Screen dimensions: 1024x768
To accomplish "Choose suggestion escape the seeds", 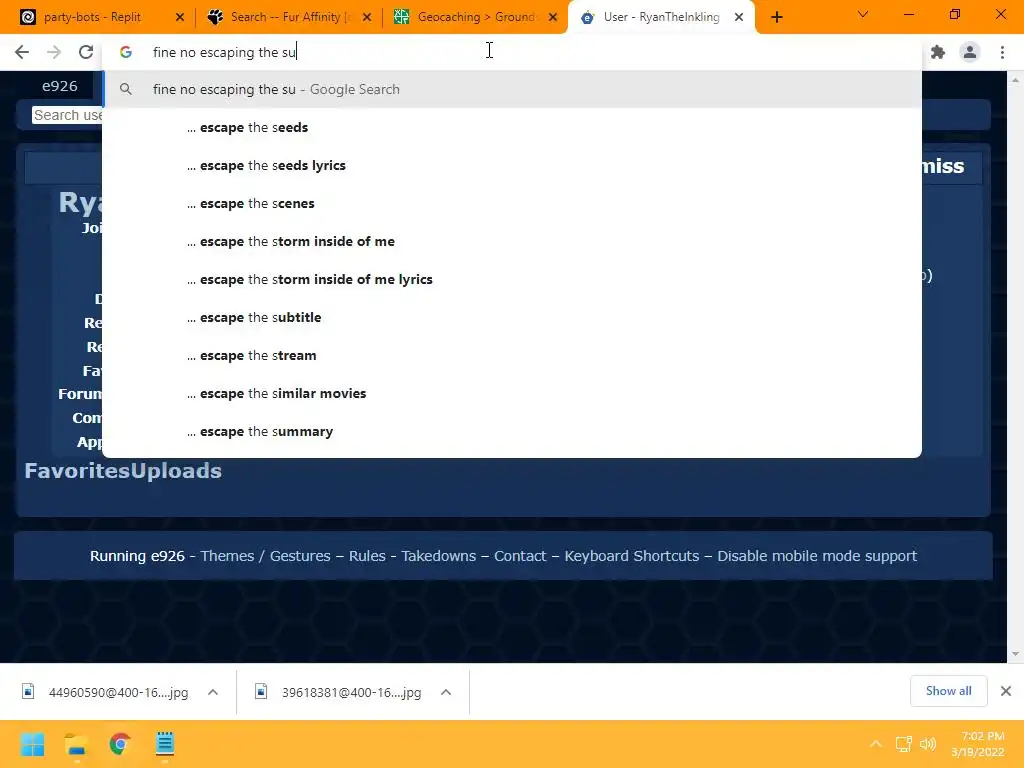I will (512, 127).
